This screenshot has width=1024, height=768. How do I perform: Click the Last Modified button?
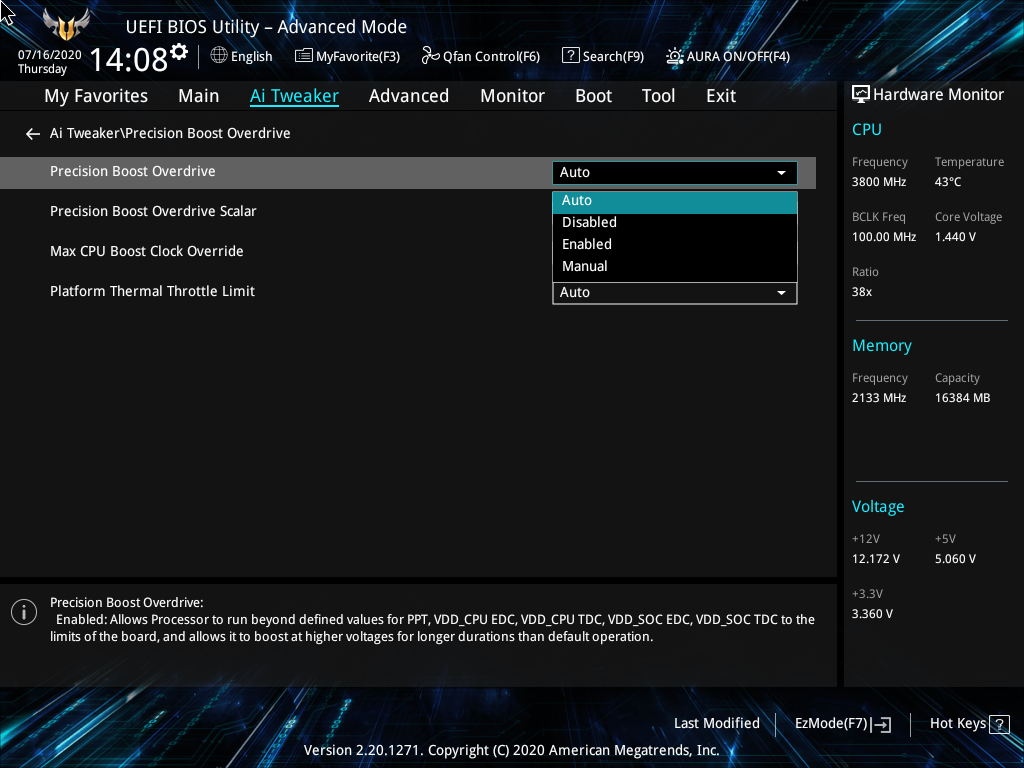coord(716,724)
